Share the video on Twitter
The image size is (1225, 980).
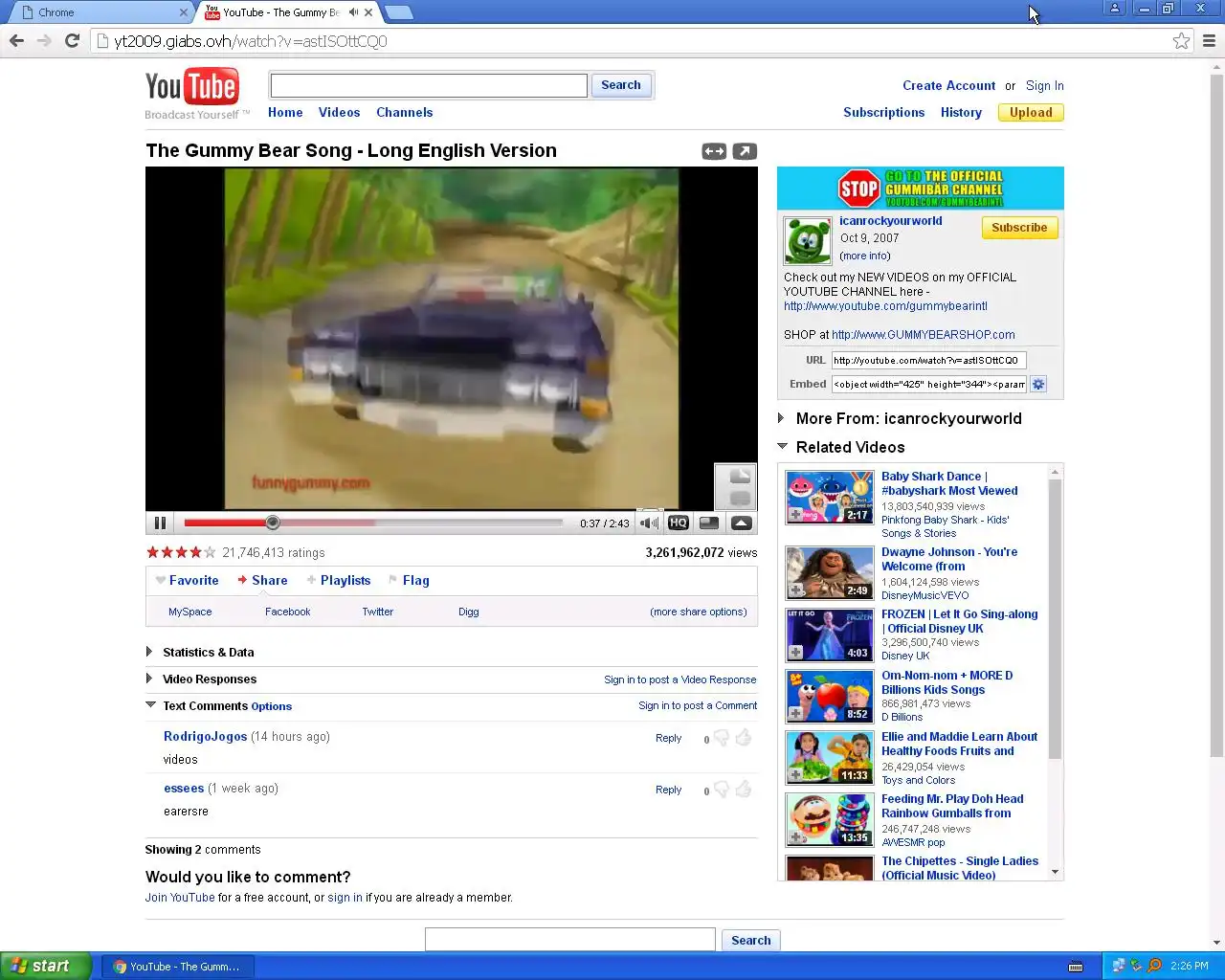378,612
